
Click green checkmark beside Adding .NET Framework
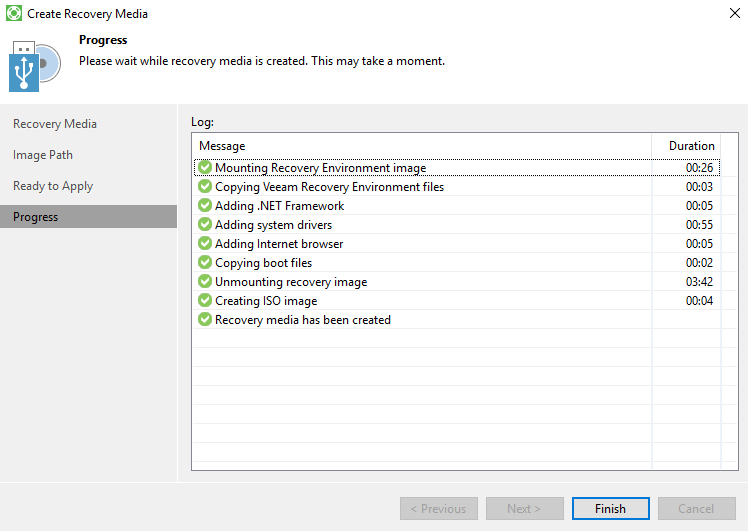(x=205, y=206)
